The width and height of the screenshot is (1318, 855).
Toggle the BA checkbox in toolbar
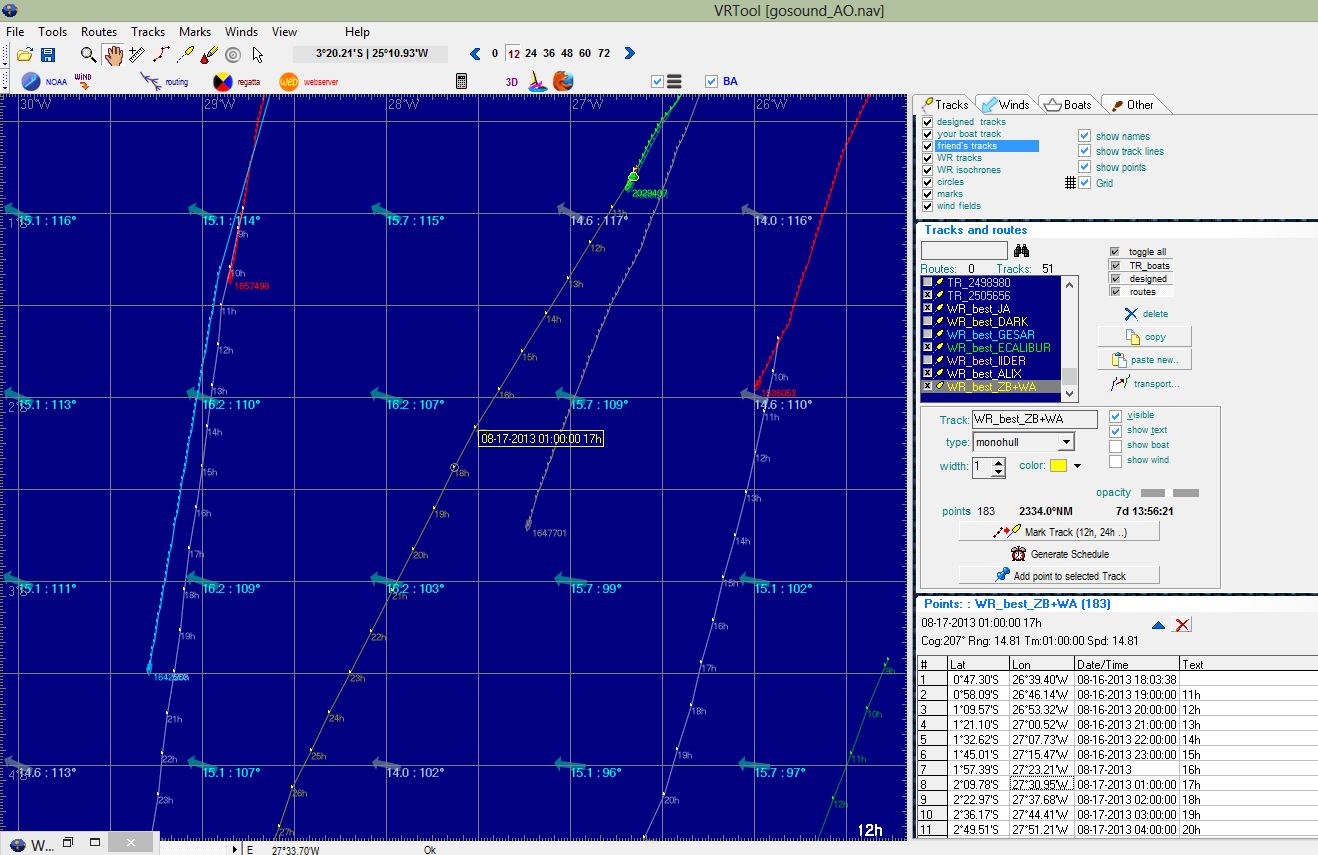[711, 82]
